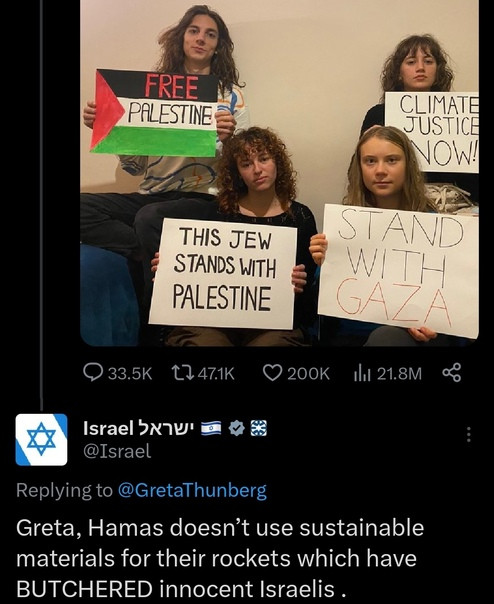Retweet the post using the retweet icon
Screen dimensions: 494x604
point(182,373)
